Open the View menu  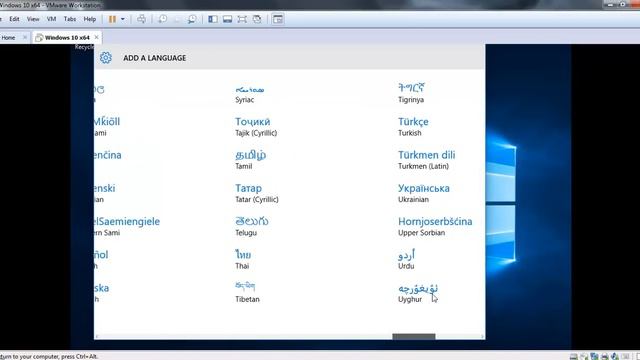click(x=33, y=19)
